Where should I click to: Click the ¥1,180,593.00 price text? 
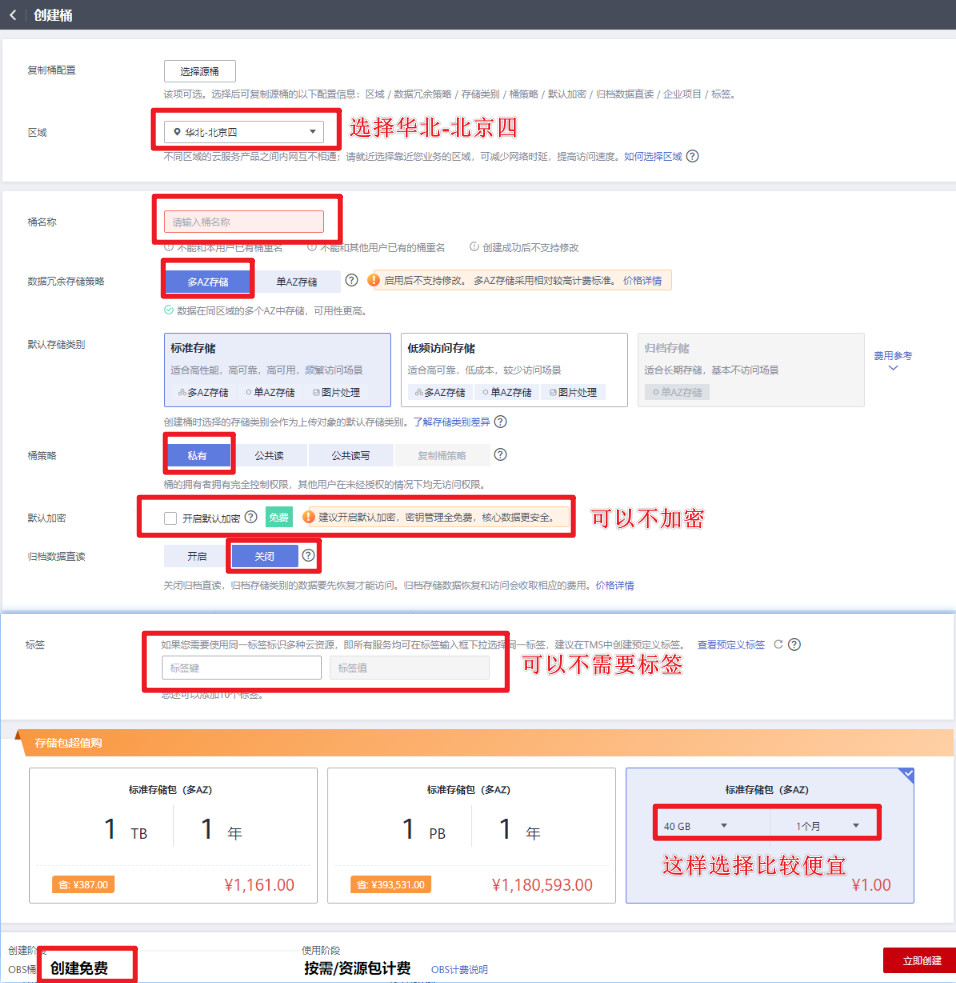pos(542,885)
